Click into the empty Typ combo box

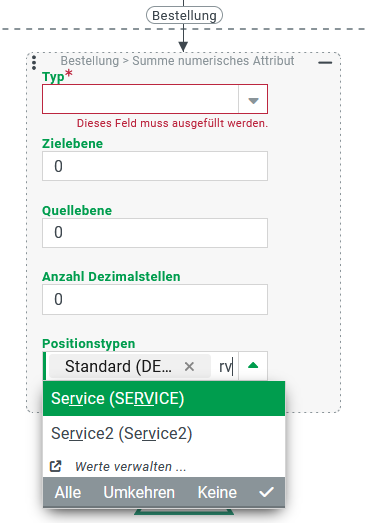pos(140,99)
